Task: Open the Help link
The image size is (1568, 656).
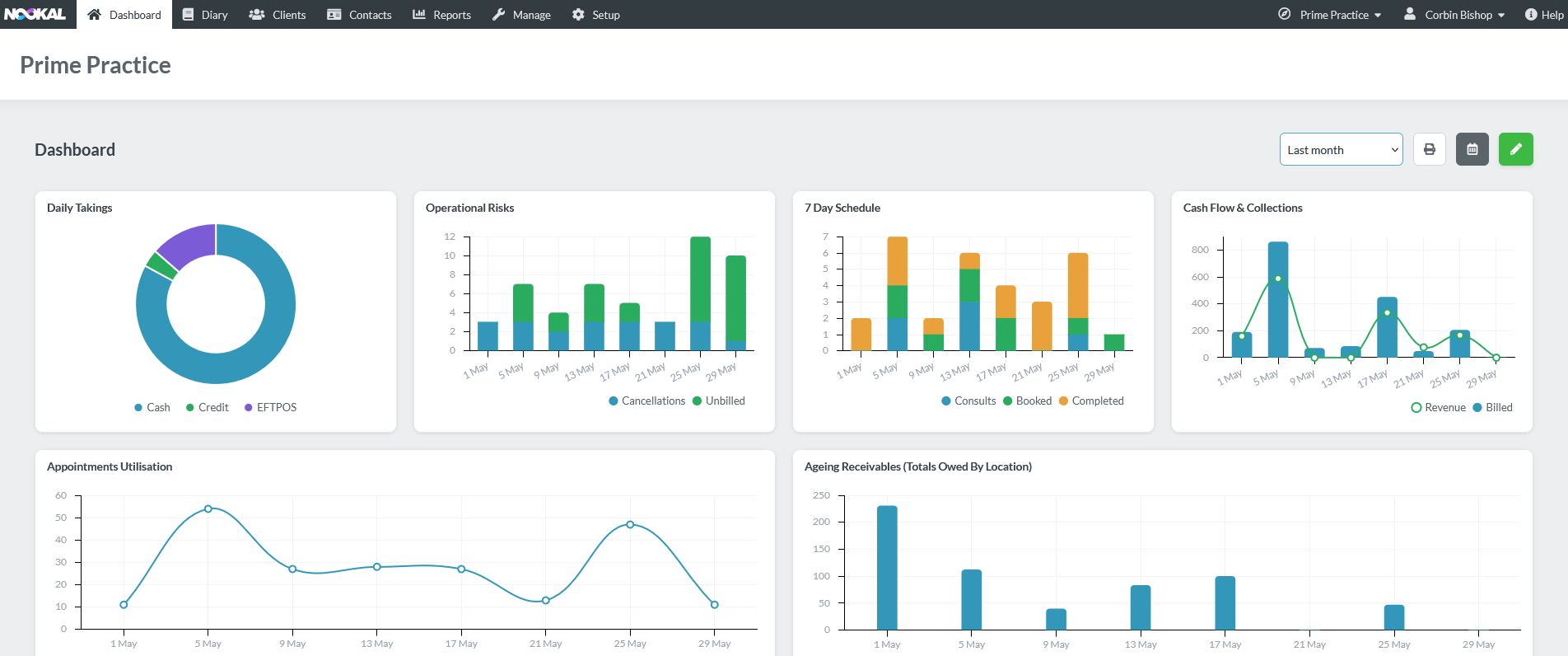Action: [x=1545, y=15]
